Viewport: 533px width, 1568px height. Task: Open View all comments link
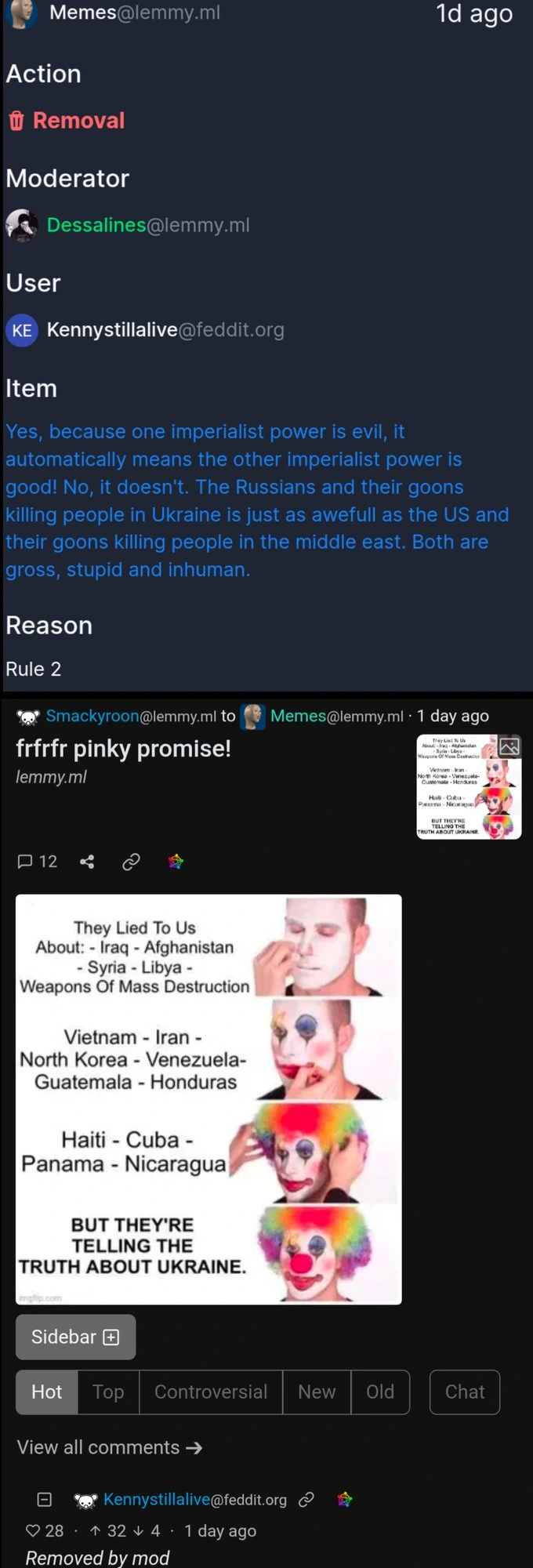110,1447
